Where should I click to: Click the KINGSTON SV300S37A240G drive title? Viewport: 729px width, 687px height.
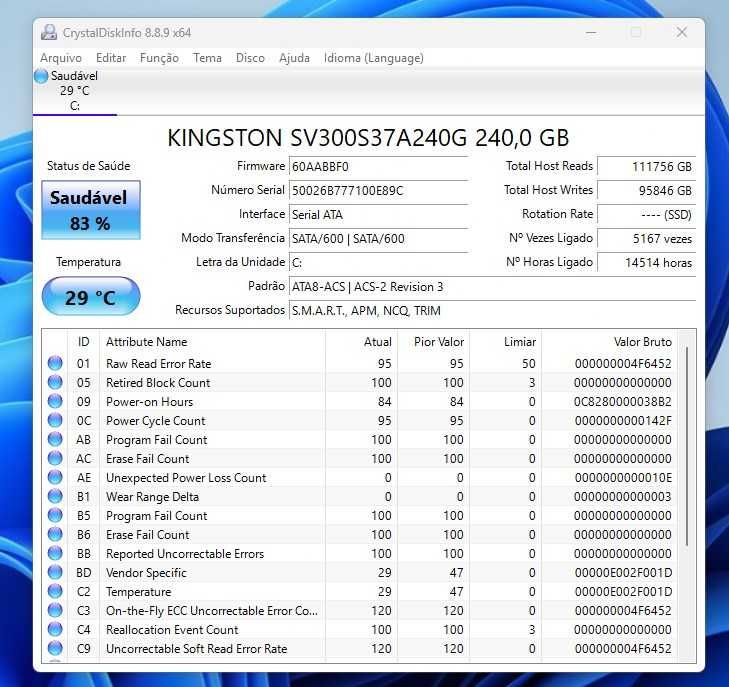click(368, 138)
